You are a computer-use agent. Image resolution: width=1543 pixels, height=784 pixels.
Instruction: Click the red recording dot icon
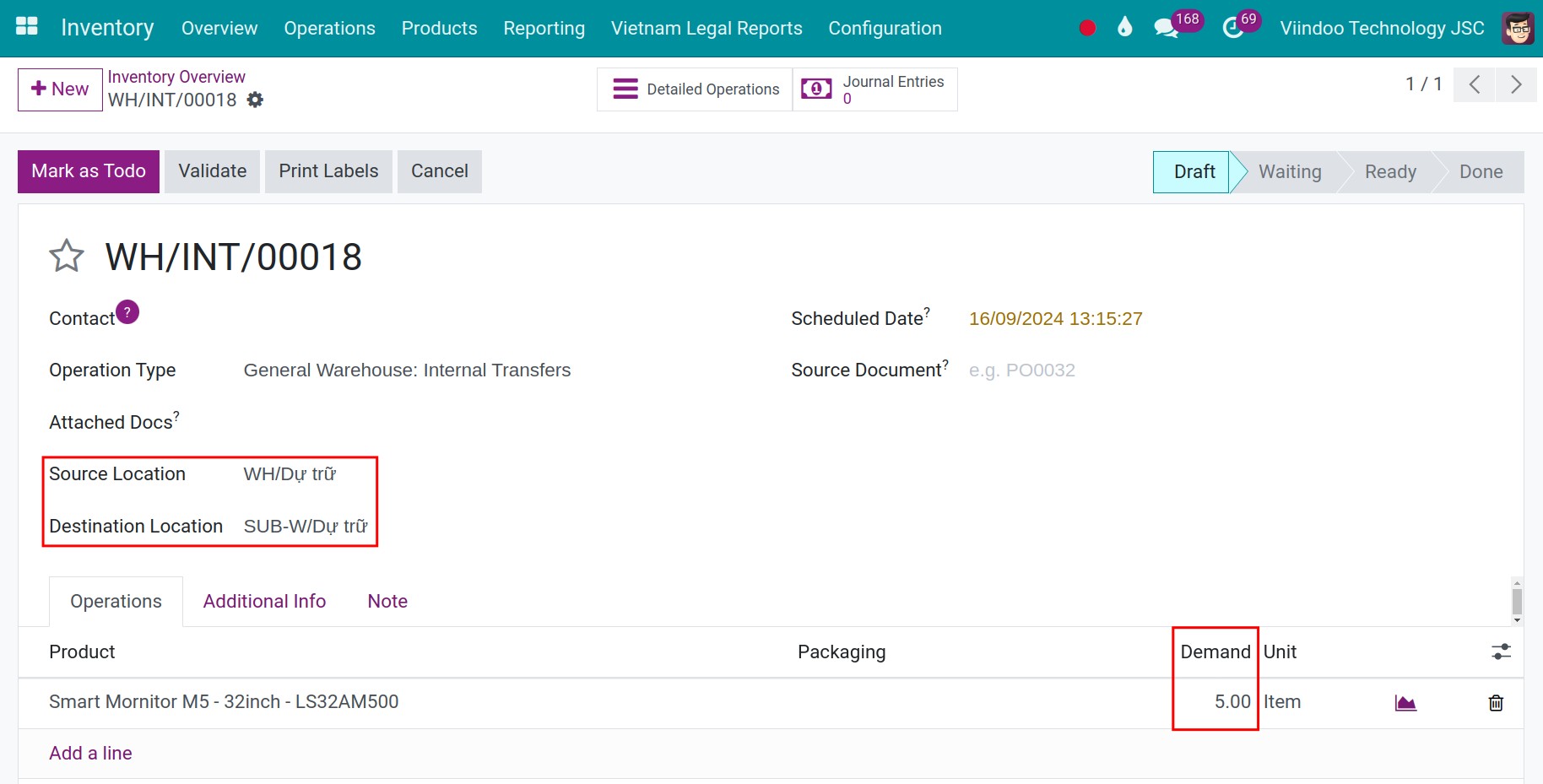(x=1087, y=28)
